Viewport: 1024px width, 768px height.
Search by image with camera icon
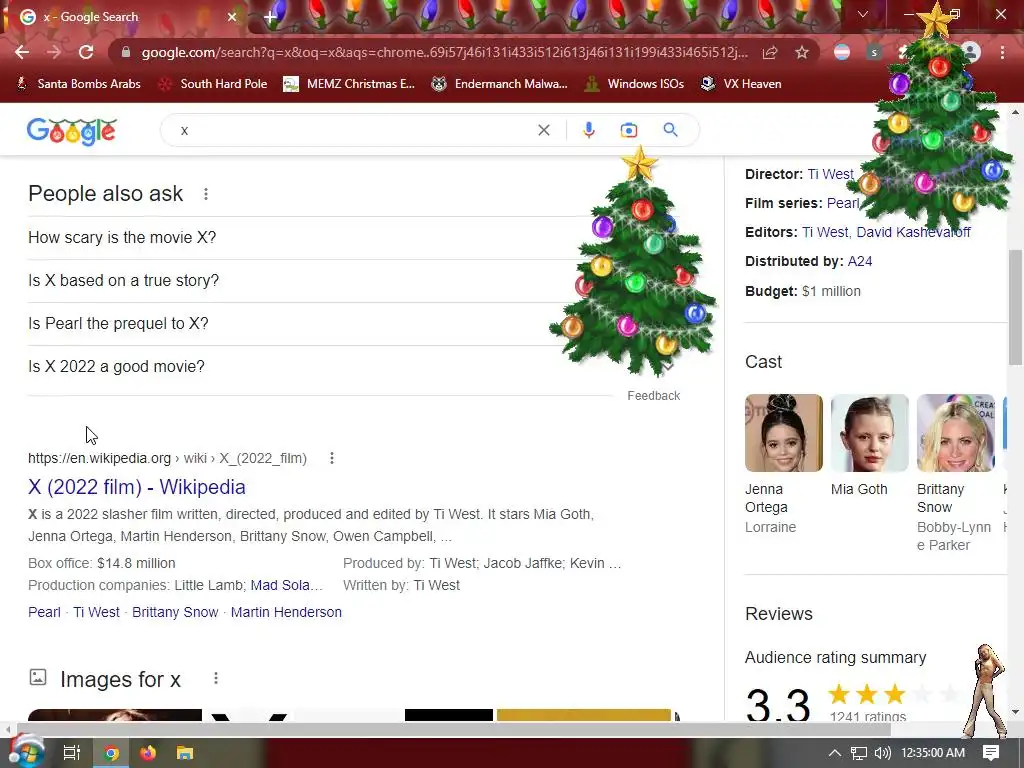[x=628, y=130]
